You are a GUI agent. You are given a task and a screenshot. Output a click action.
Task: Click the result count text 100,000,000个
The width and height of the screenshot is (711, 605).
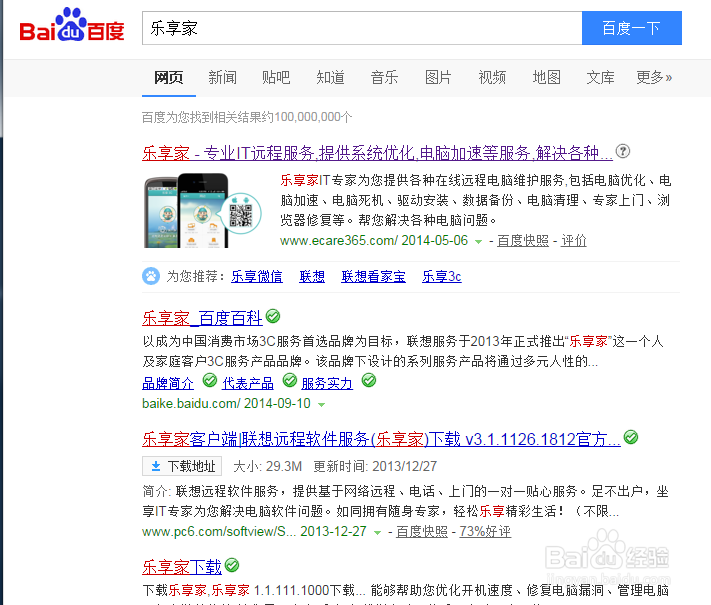pyautogui.click(x=313, y=117)
